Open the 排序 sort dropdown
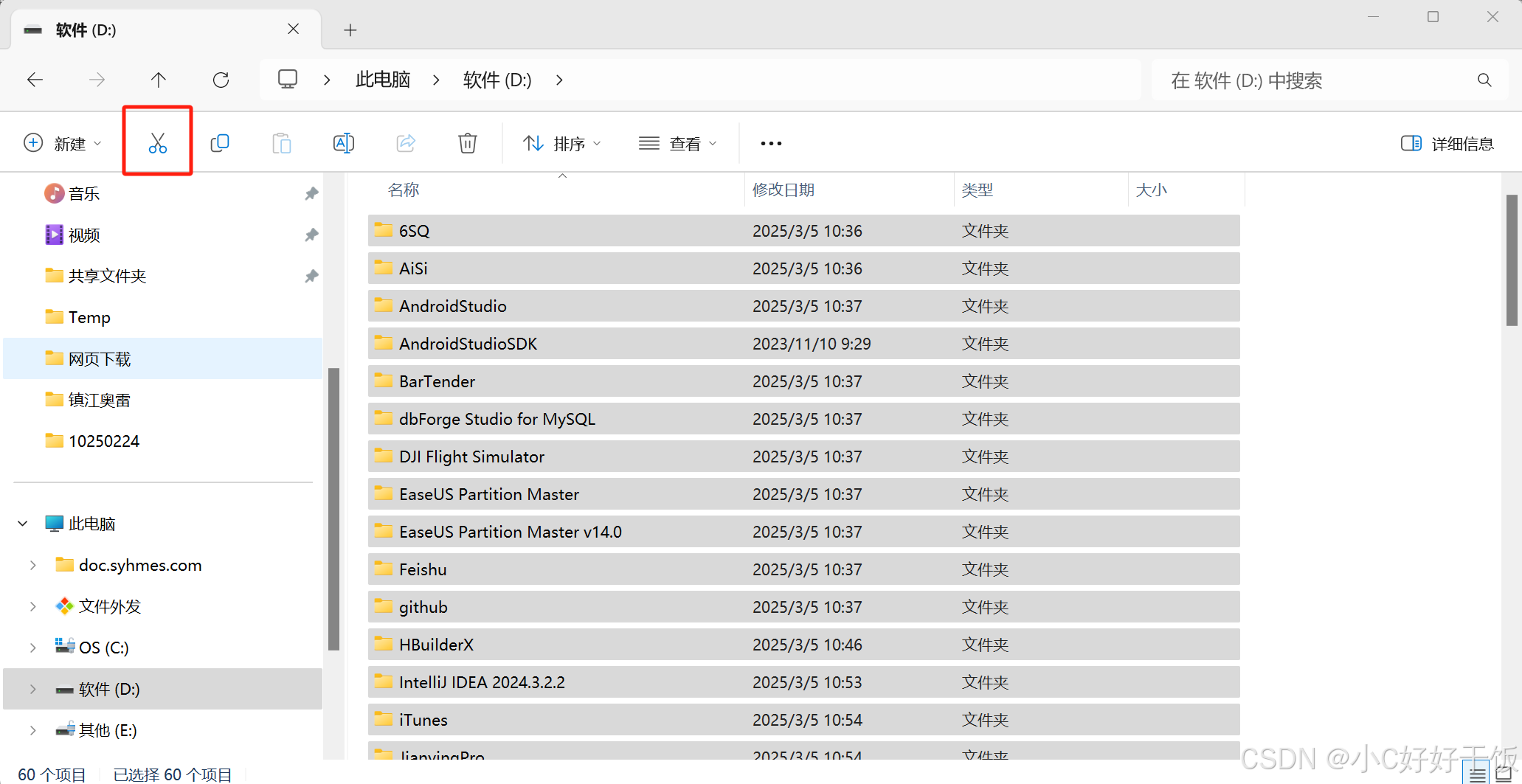Viewport: 1522px width, 784px height. click(x=562, y=143)
